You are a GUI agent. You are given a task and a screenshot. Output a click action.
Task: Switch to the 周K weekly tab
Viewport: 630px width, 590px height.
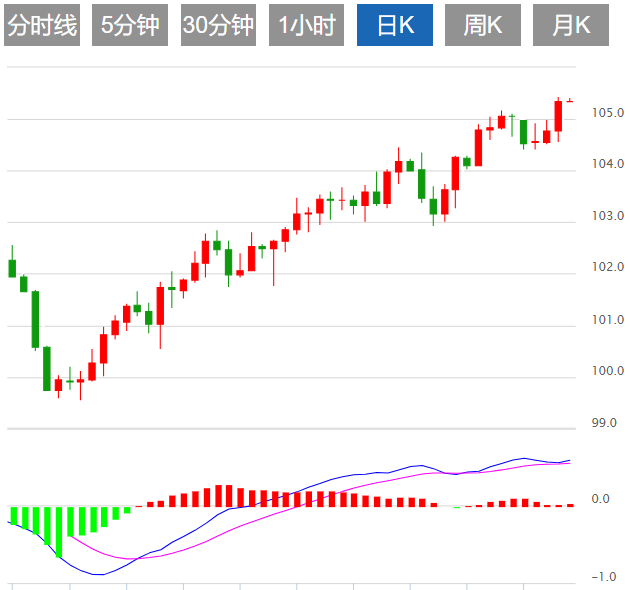click(483, 25)
